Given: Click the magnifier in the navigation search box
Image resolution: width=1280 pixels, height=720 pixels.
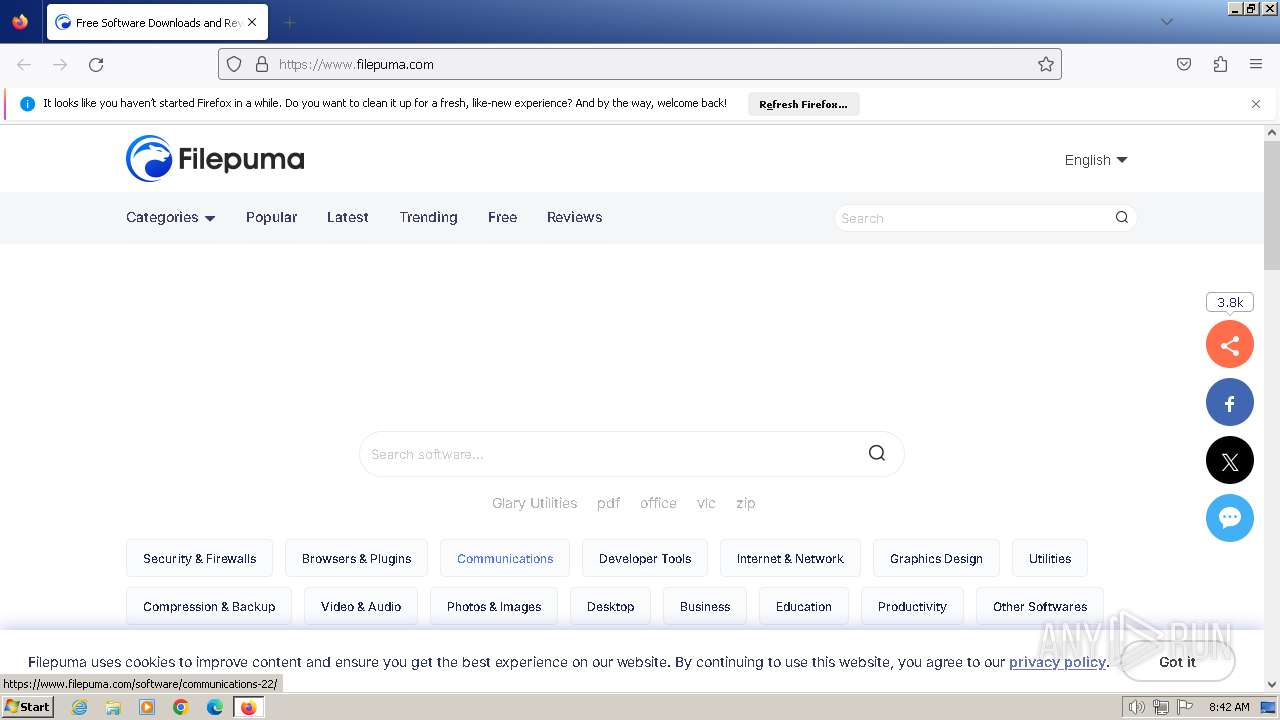Looking at the screenshot, I should pos(1122,217).
